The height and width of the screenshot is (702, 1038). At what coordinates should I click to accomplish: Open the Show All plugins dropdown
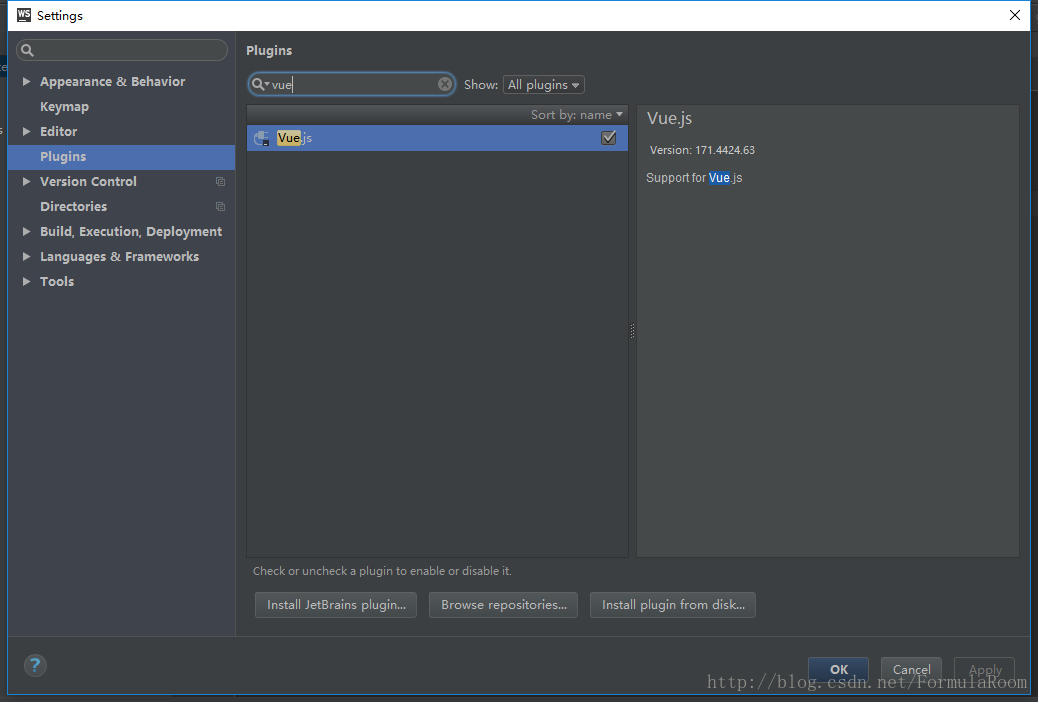click(x=543, y=85)
